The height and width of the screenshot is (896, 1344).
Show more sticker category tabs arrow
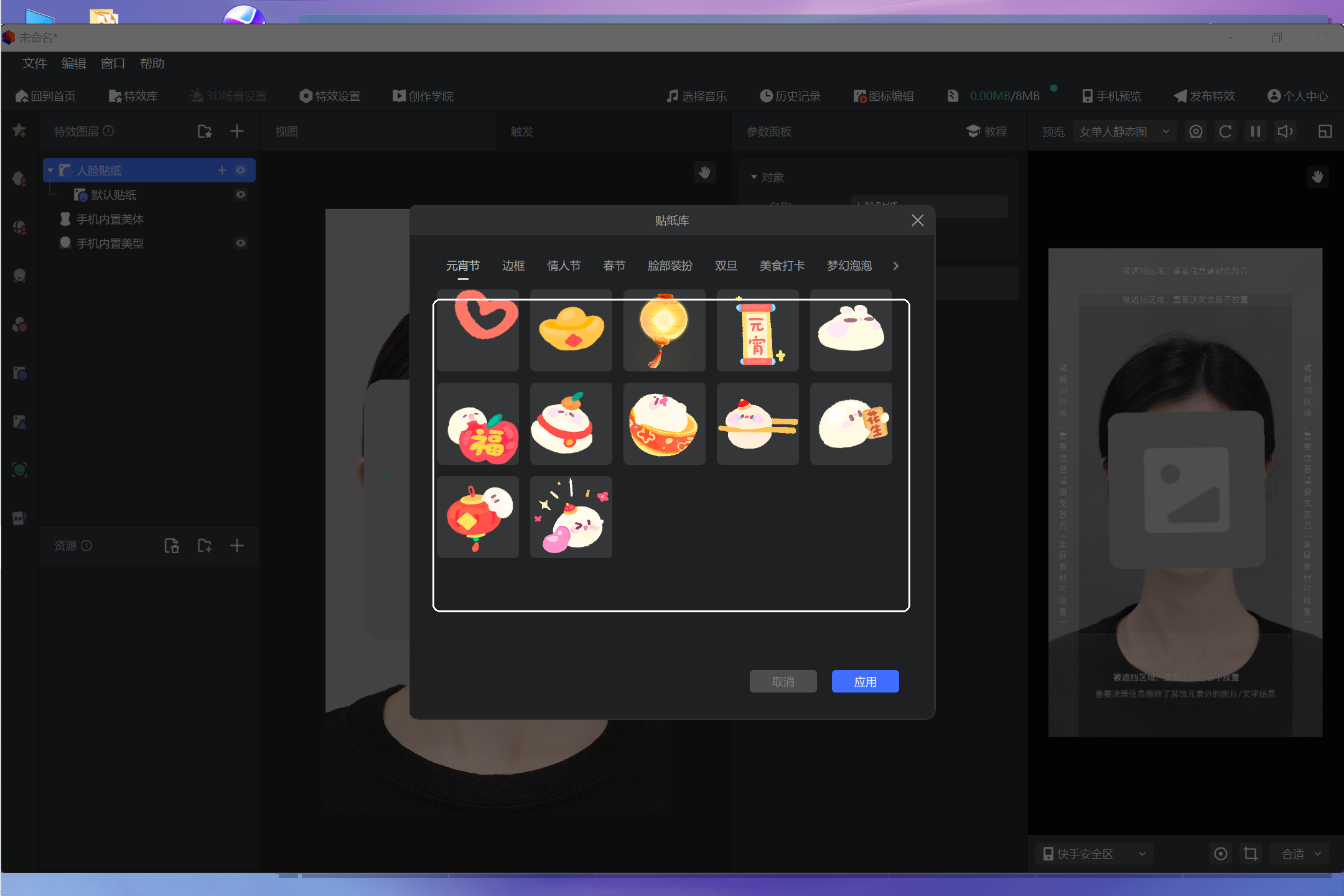895,266
